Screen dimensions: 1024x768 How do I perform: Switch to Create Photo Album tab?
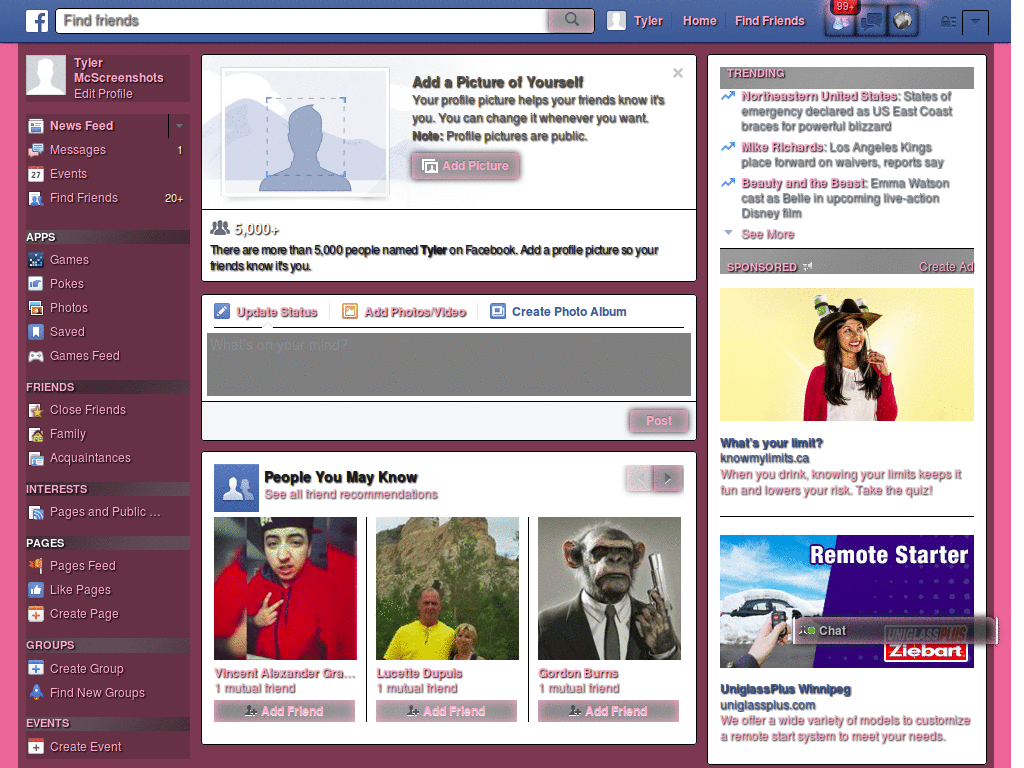[558, 312]
